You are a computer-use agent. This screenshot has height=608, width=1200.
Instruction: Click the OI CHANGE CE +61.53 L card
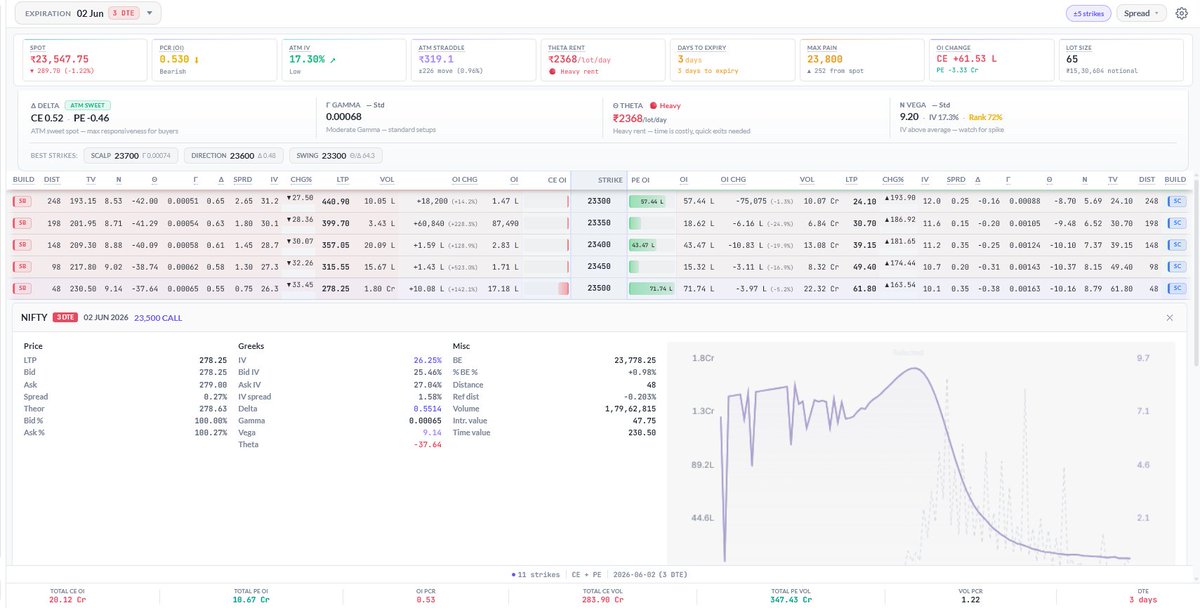[x=990, y=60]
